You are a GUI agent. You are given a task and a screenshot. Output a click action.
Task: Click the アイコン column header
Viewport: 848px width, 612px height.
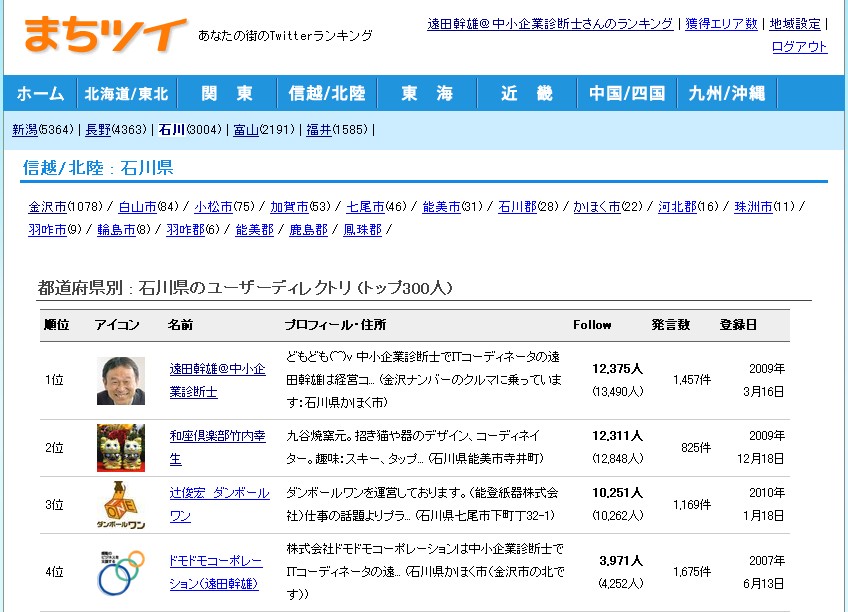point(117,325)
